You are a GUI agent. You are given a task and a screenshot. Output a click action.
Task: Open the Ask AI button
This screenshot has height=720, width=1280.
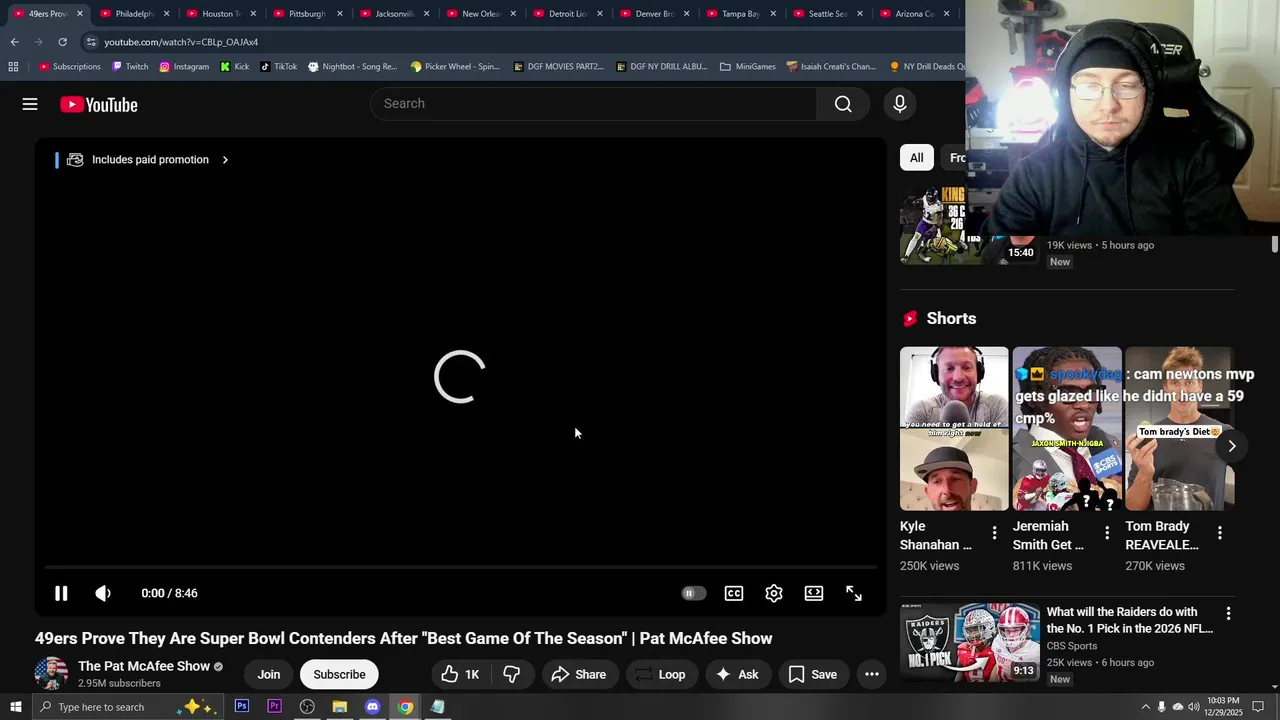tap(737, 674)
